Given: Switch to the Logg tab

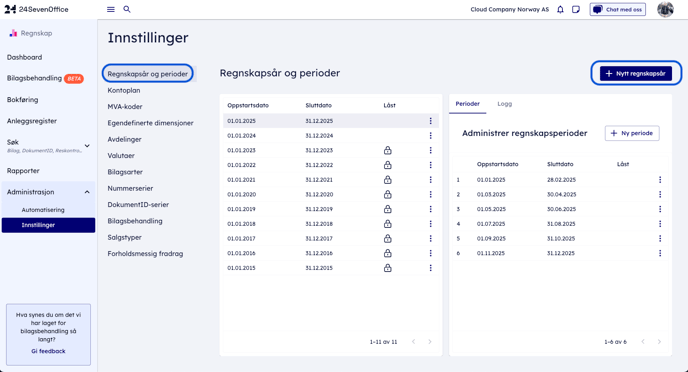Looking at the screenshot, I should pyautogui.click(x=505, y=104).
